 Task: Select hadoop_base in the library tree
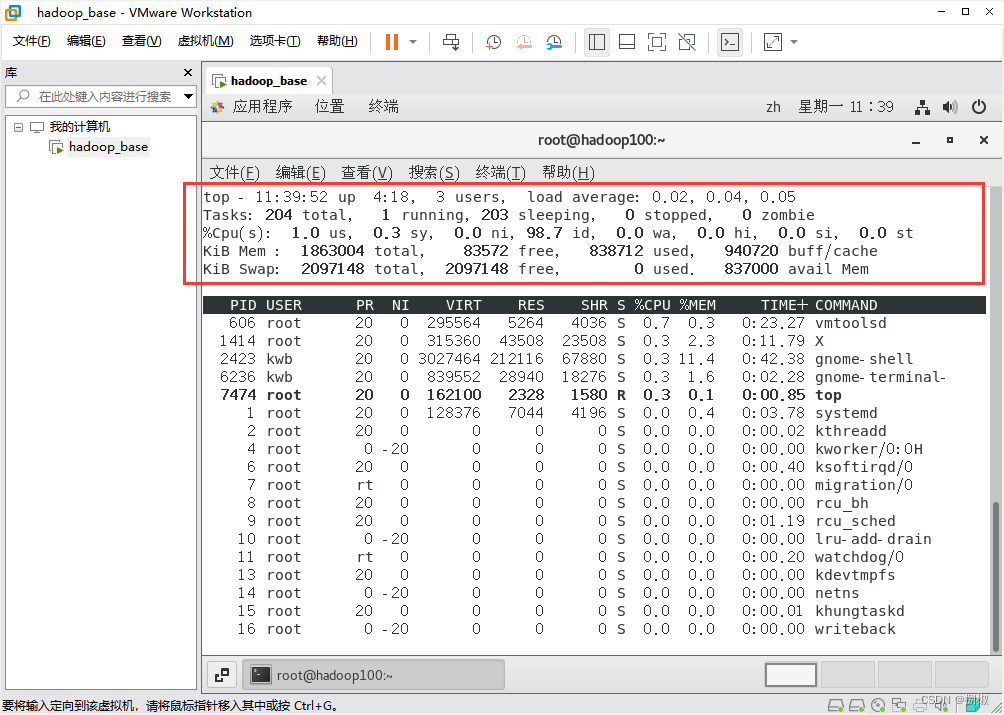108,147
